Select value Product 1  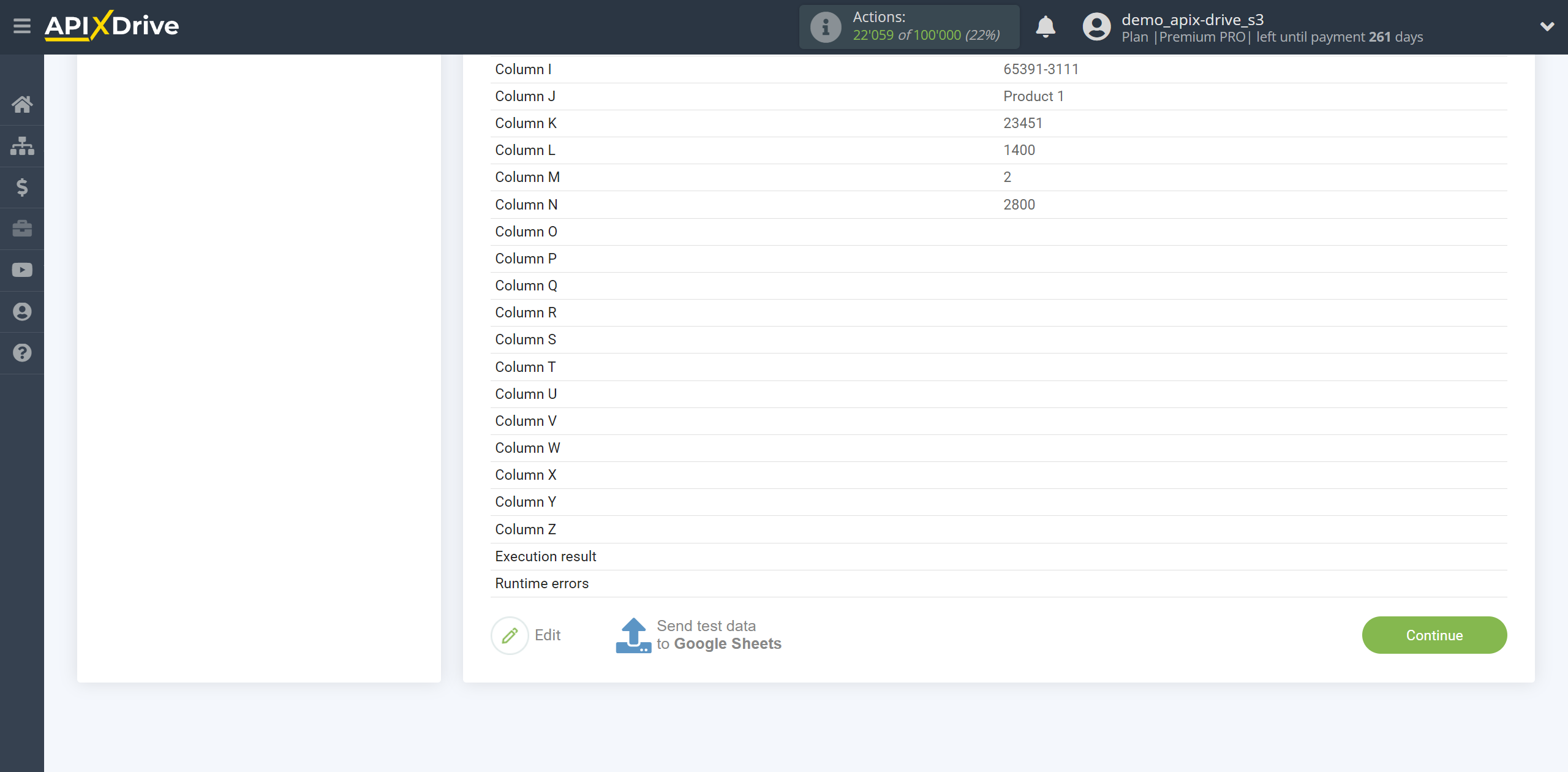coord(1034,96)
